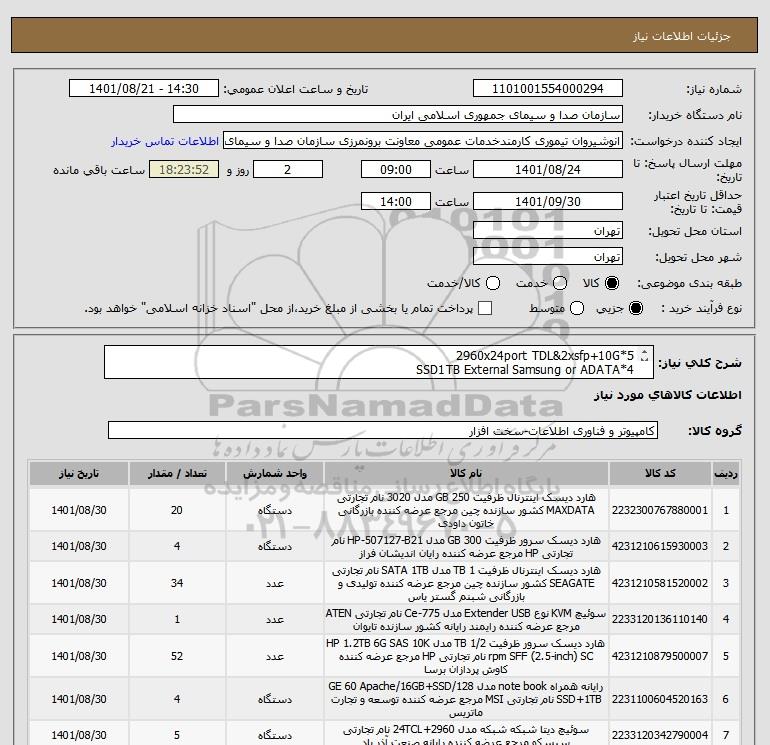Click the buyer organization name field
Viewport: 770px width, 745px height.
(x=398, y=115)
